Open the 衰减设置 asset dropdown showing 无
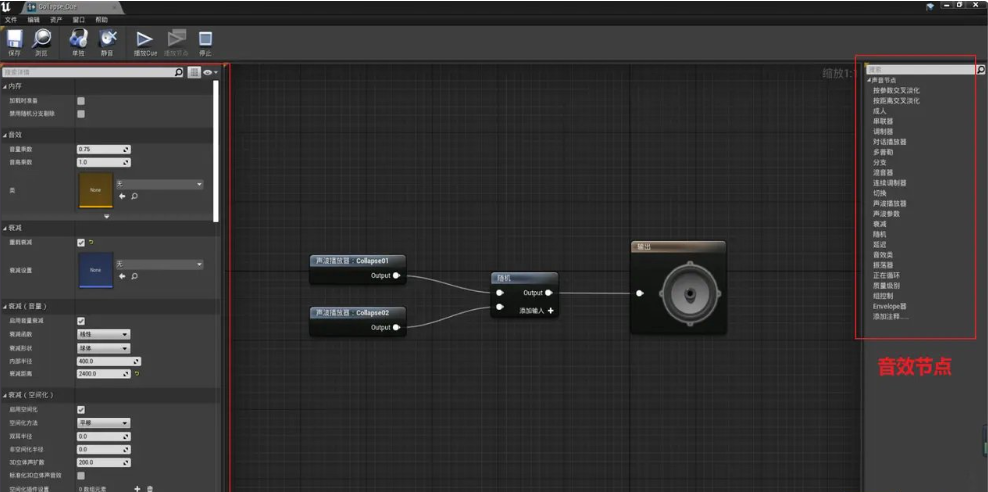The width and height of the screenshot is (988, 492). pyautogui.click(x=159, y=265)
